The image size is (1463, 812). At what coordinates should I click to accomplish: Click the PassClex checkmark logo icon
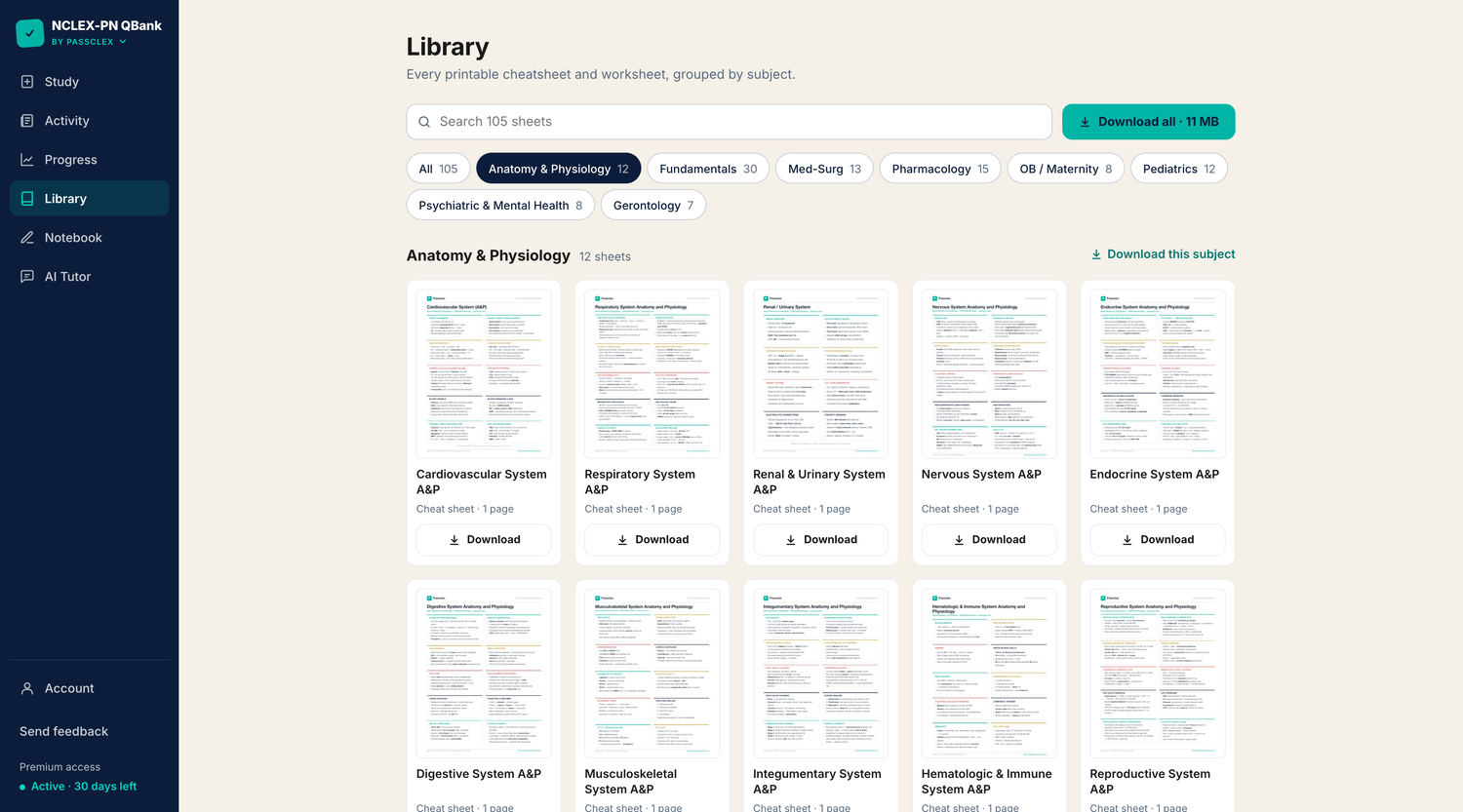coord(30,33)
